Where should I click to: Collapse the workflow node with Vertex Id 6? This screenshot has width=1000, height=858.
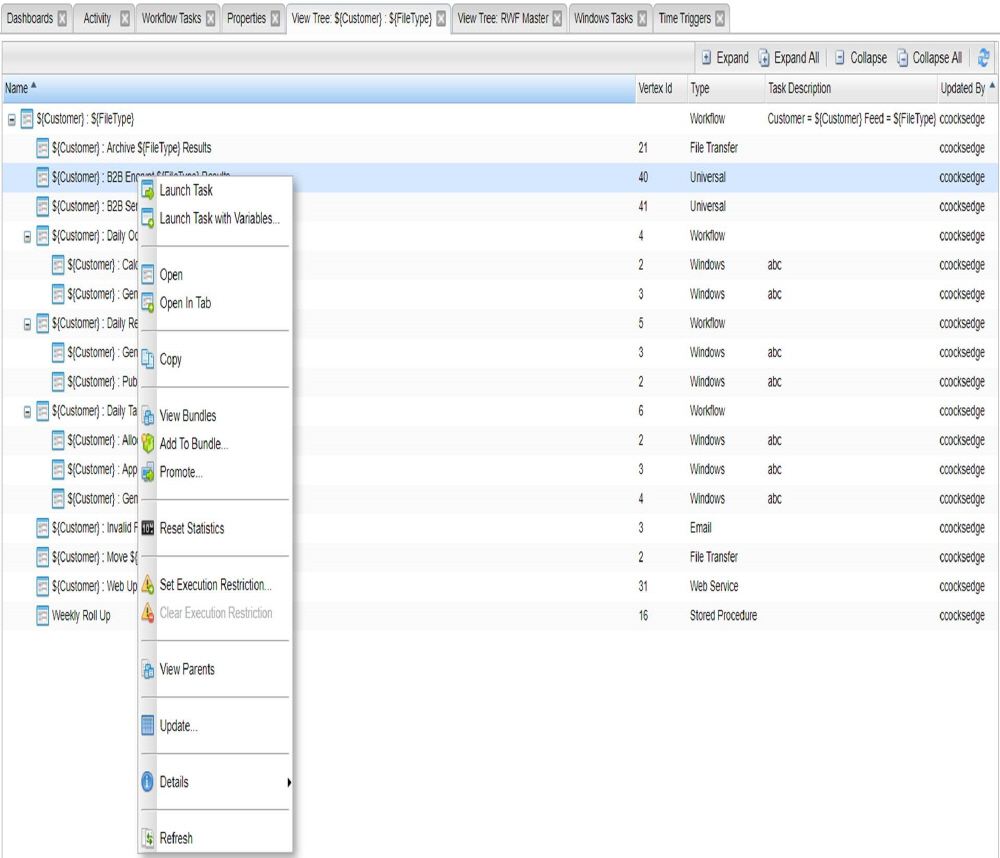(27, 411)
